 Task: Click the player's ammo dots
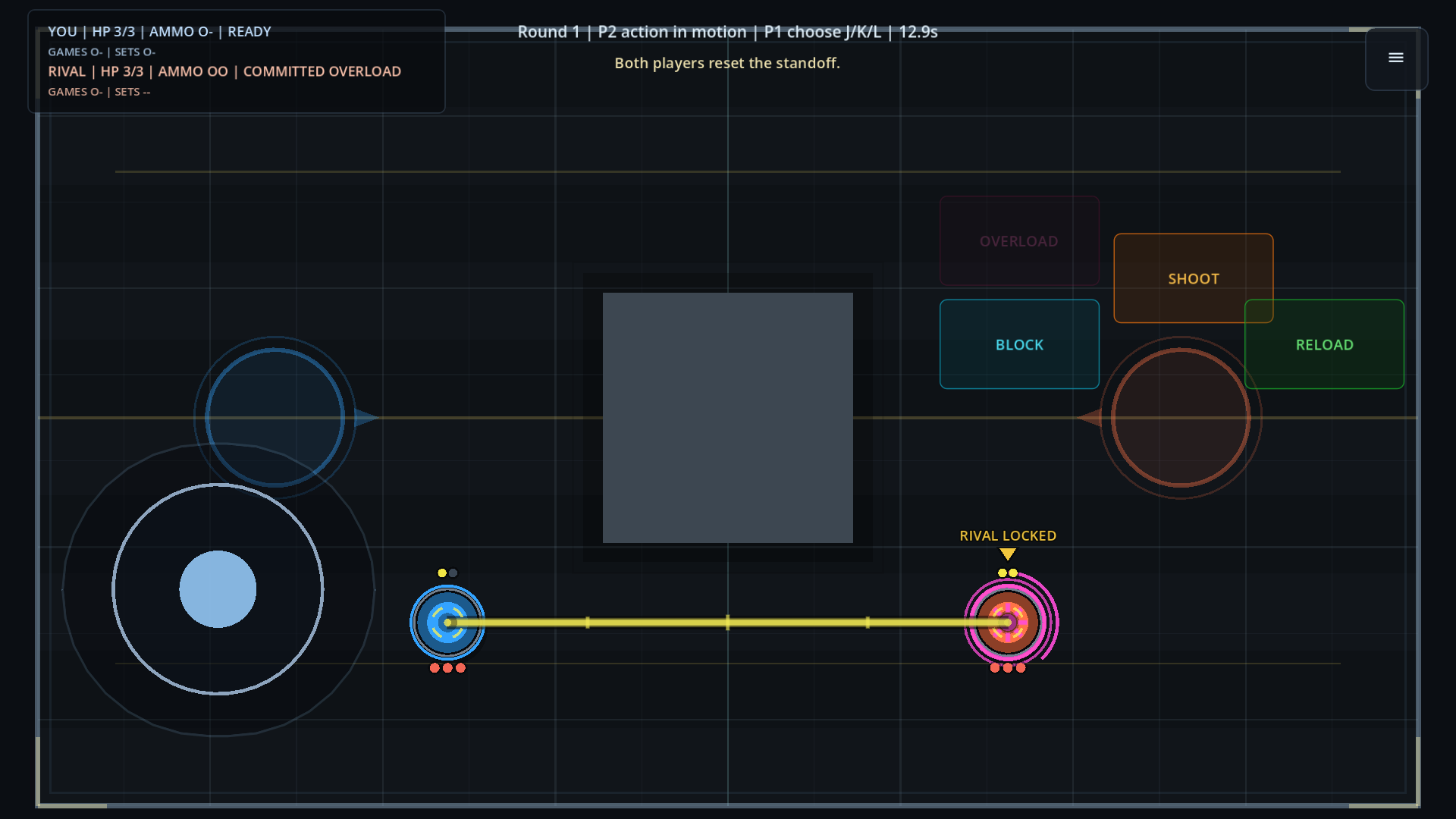click(447, 573)
